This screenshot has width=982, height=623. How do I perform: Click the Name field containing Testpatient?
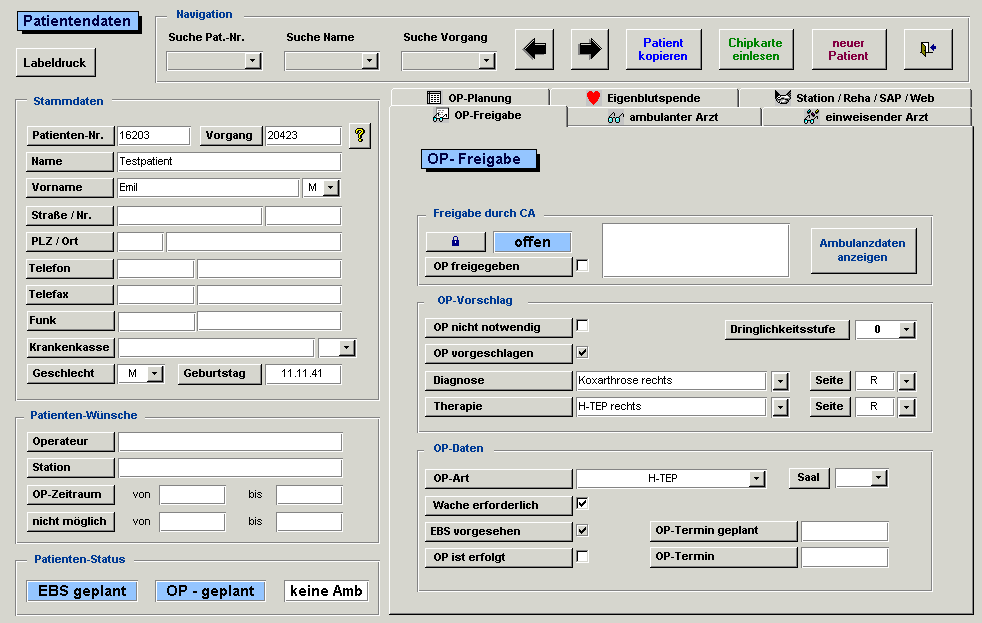(229, 162)
